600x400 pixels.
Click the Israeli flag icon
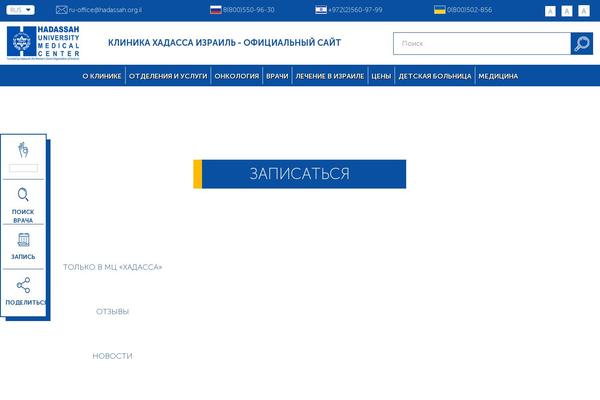[x=321, y=10]
